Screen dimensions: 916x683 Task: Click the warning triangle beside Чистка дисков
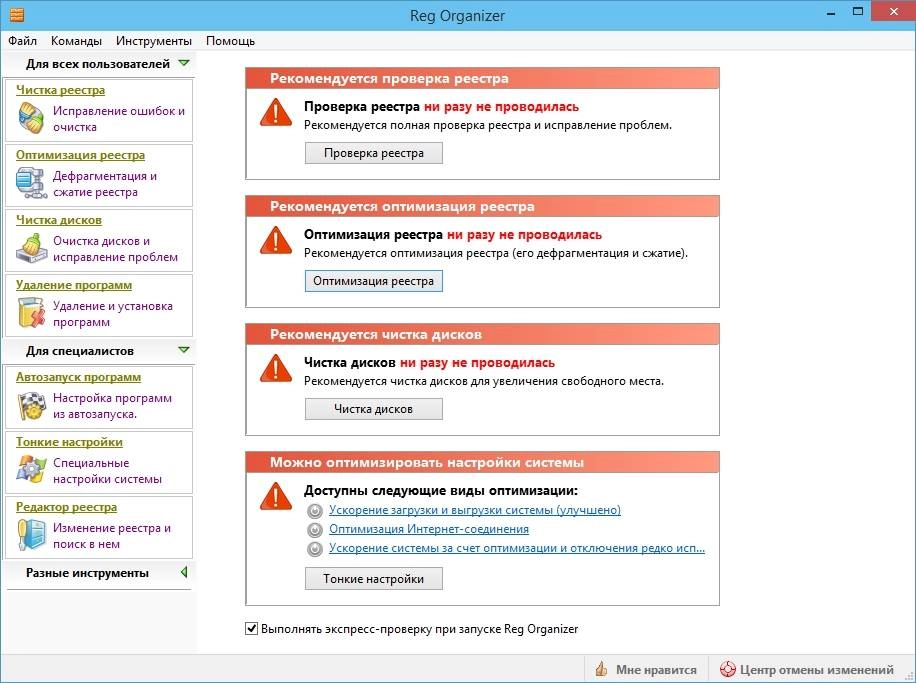point(276,368)
